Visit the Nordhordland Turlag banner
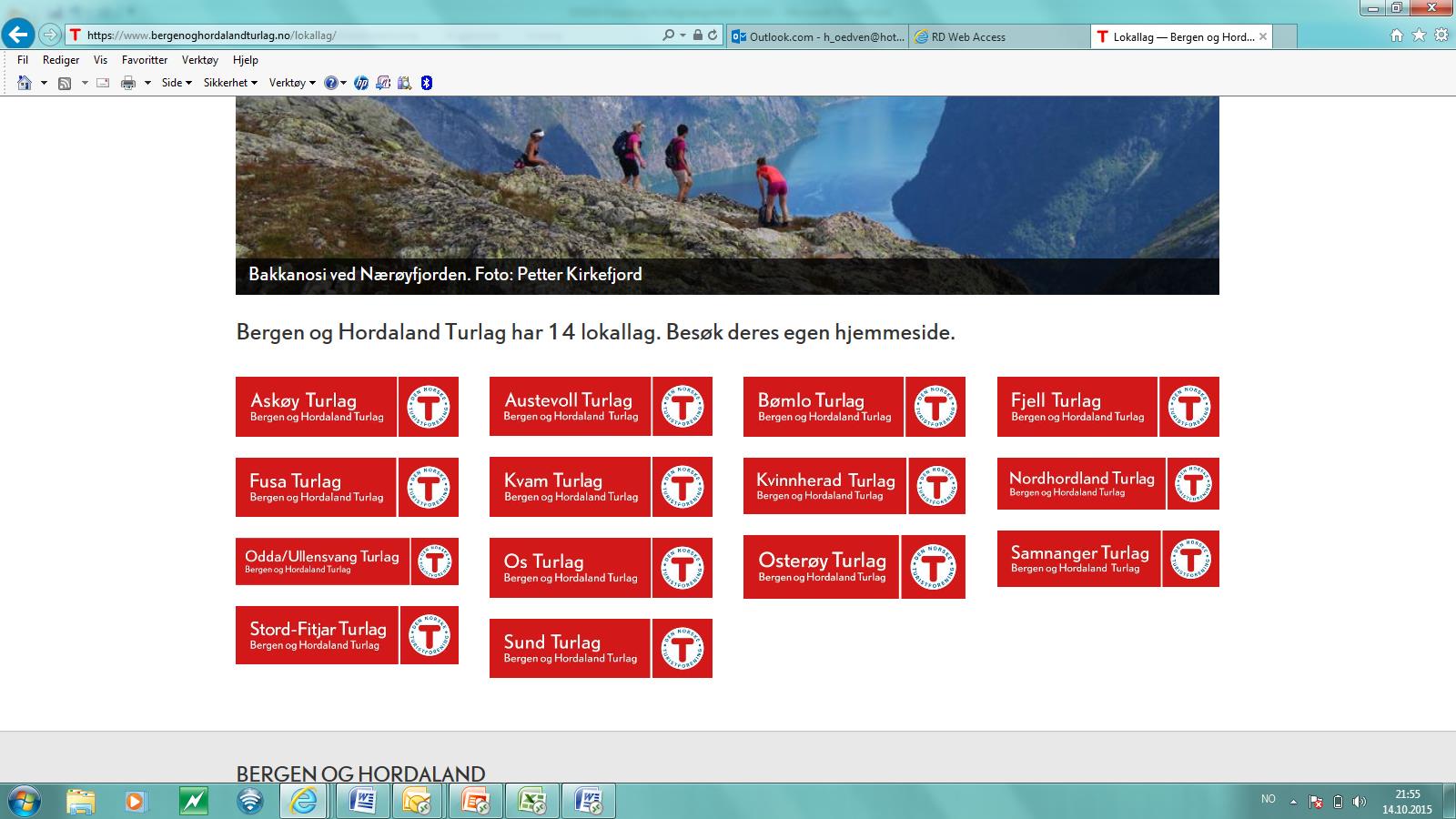The image size is (1456, 819). coord(1108,483)
